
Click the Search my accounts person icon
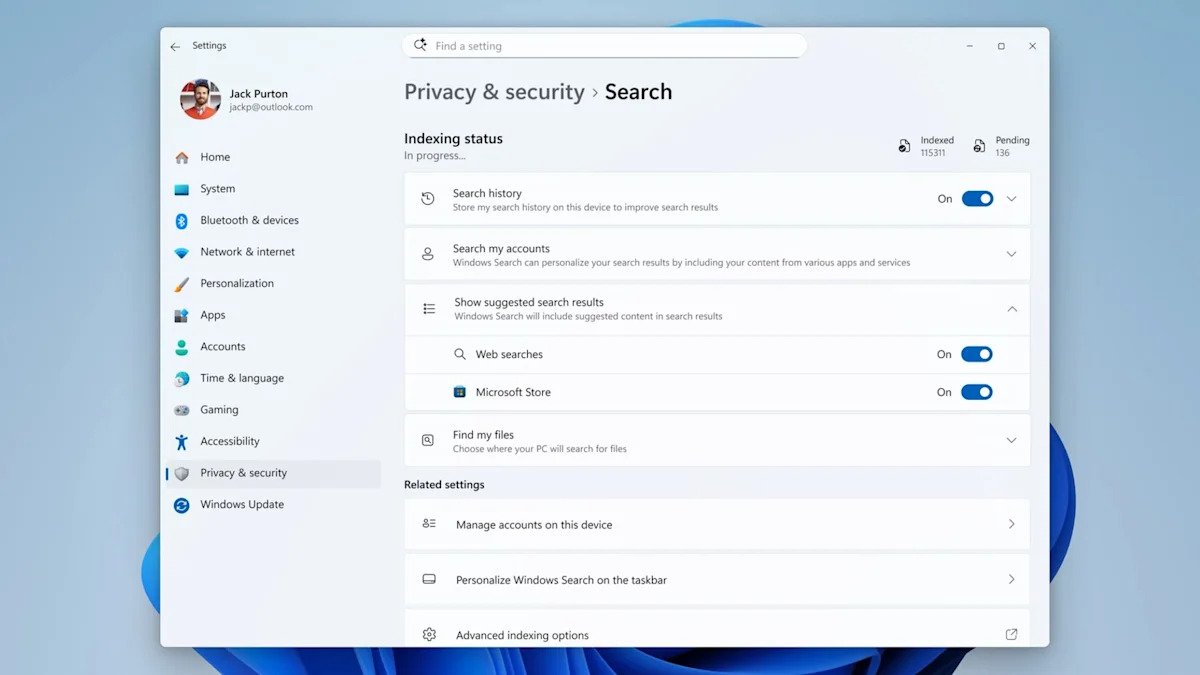(428, 254)
